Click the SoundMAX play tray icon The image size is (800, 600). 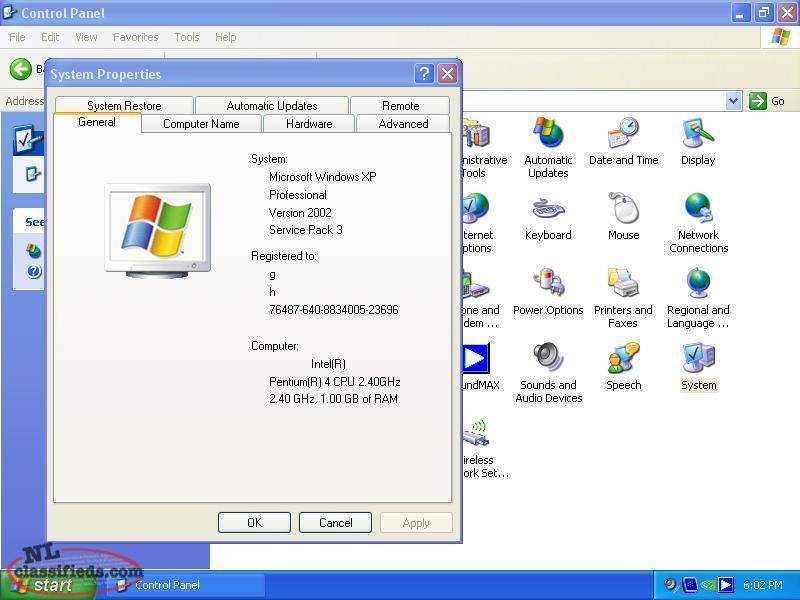[x=726, y=584]
